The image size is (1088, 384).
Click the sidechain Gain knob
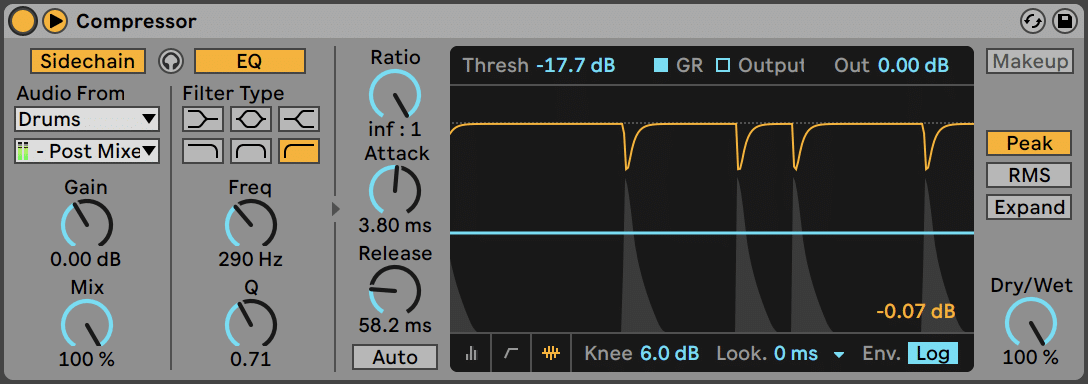[87, 224]
